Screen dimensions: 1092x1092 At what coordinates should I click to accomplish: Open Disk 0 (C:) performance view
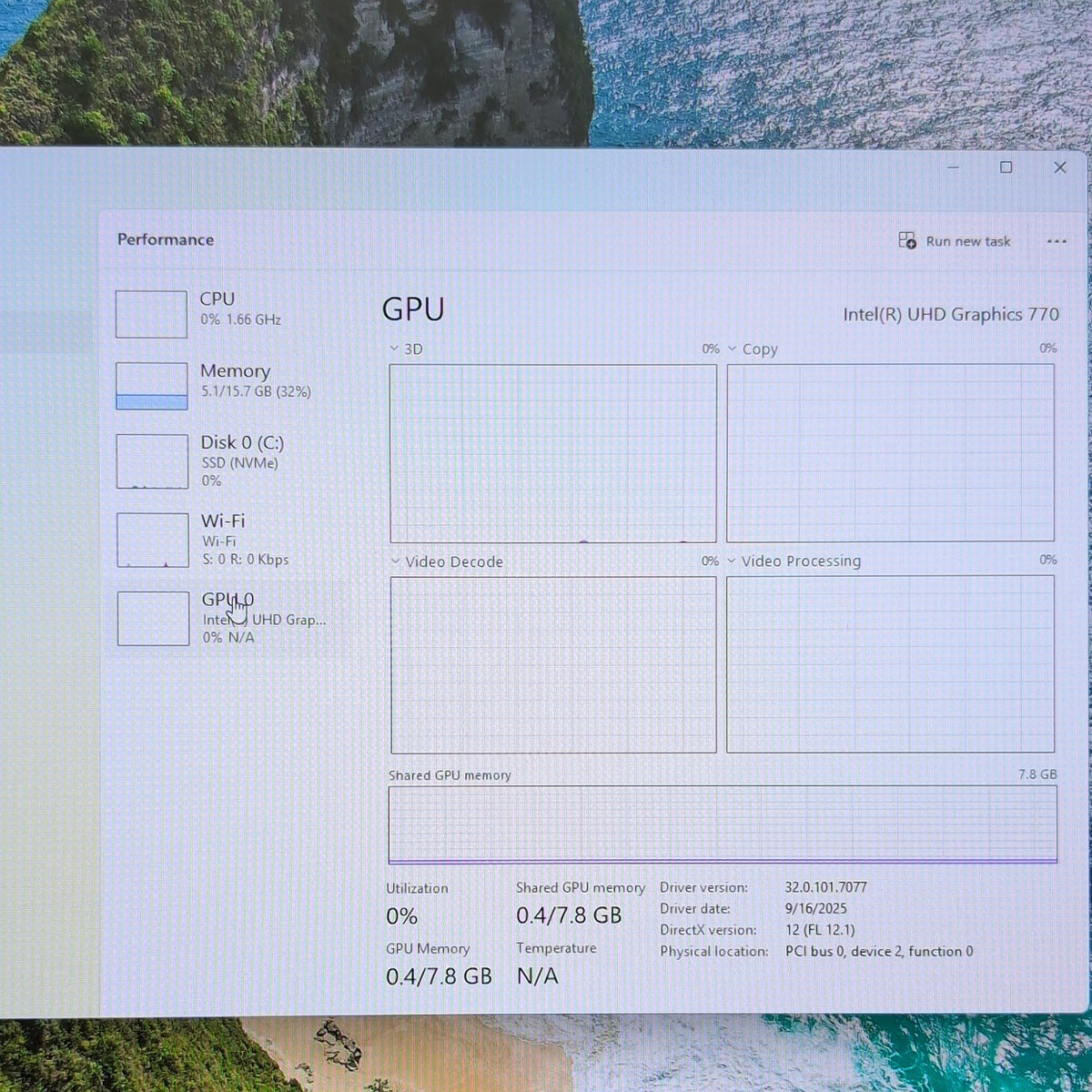pyautogui.click(x=226, y=460)
